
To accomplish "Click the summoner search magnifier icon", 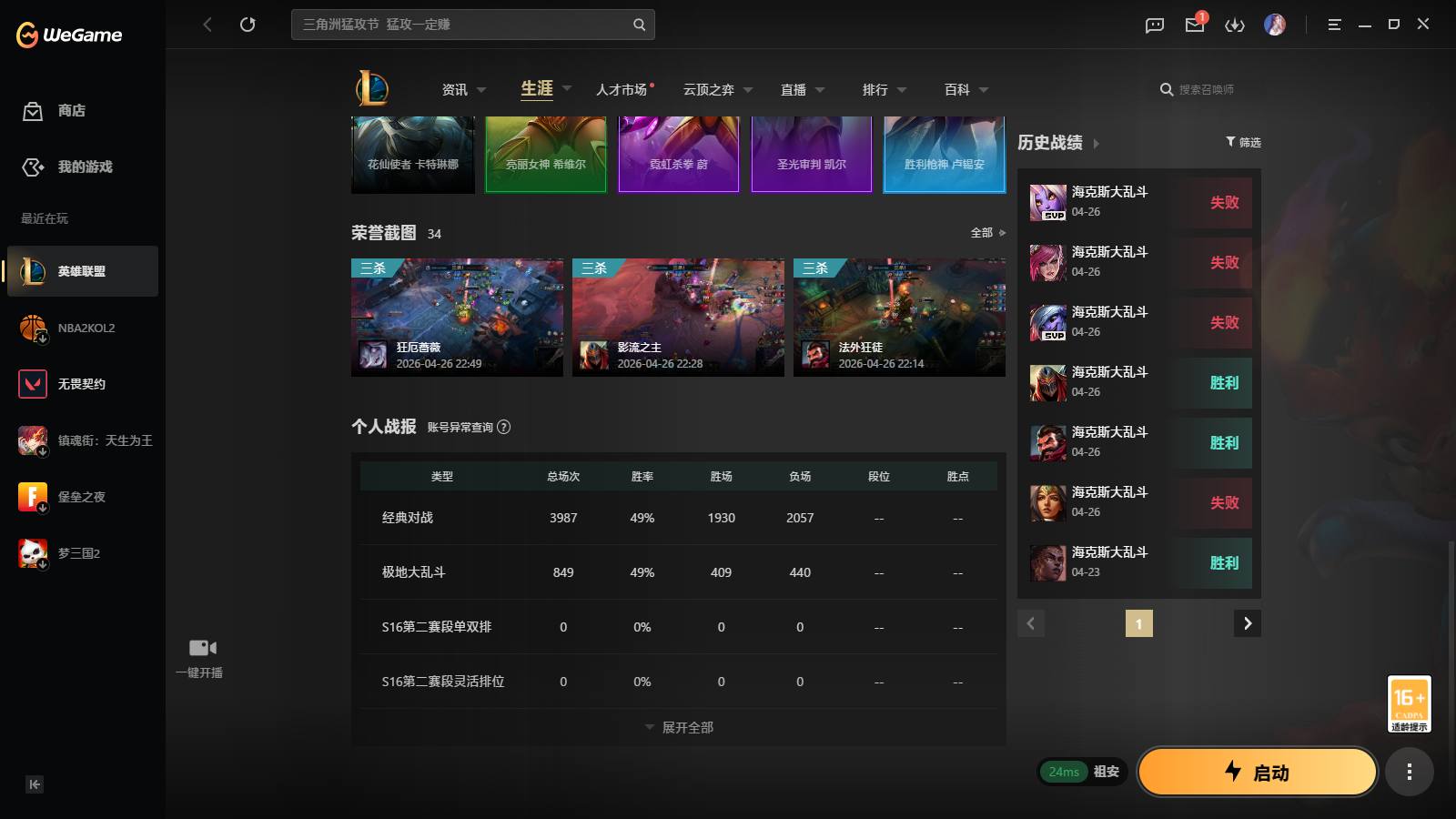I will pyautogui.click(x=1166, y=90).
